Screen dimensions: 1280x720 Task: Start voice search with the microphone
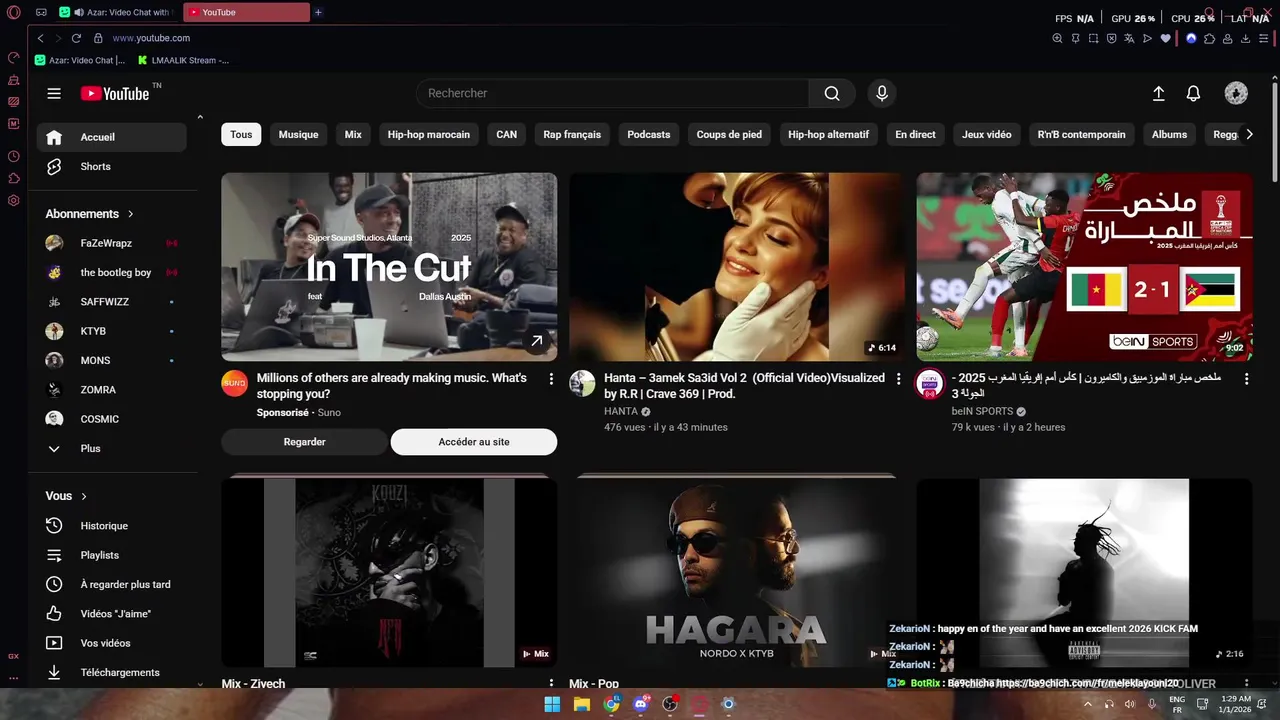coord(881,93)
